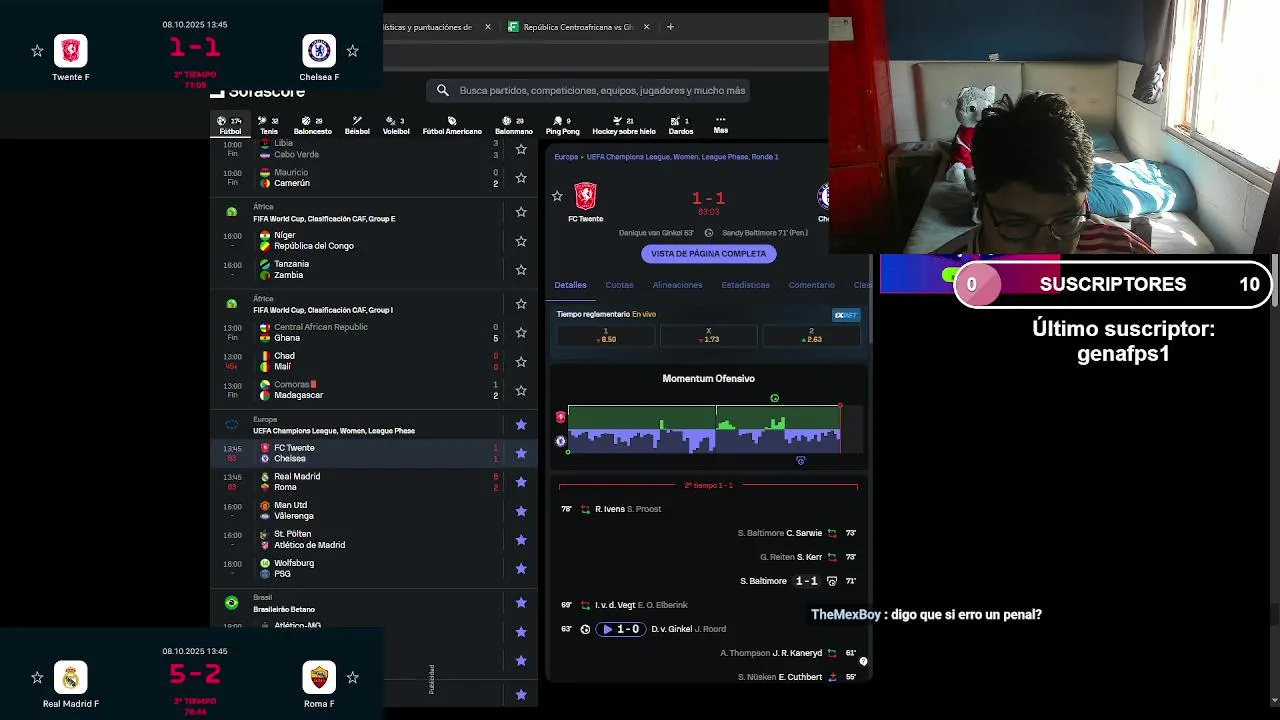The width and height of the screenshot is (1280, 720).
Task: Click the Africa icon beside CAF Group E
Action: click(x=232, y=212)
